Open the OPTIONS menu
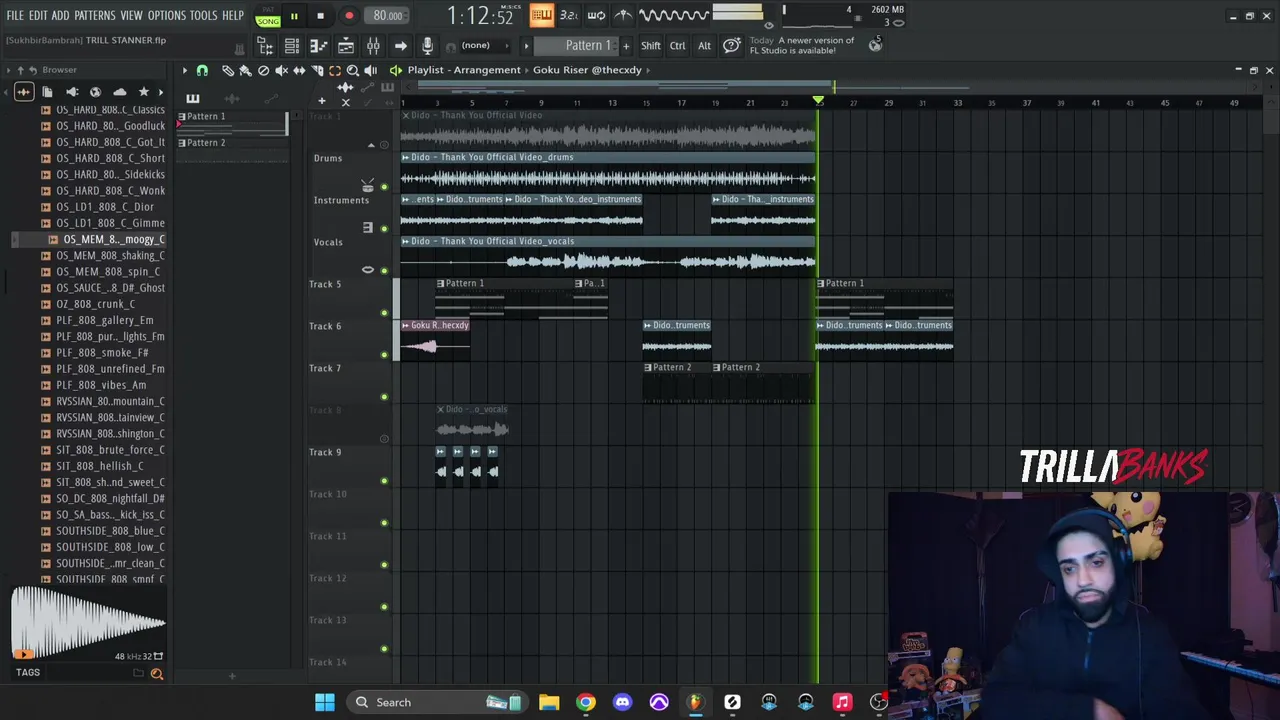Viewport: 1280px width, 720px height. pyautogui.click(x=166, y=16)
